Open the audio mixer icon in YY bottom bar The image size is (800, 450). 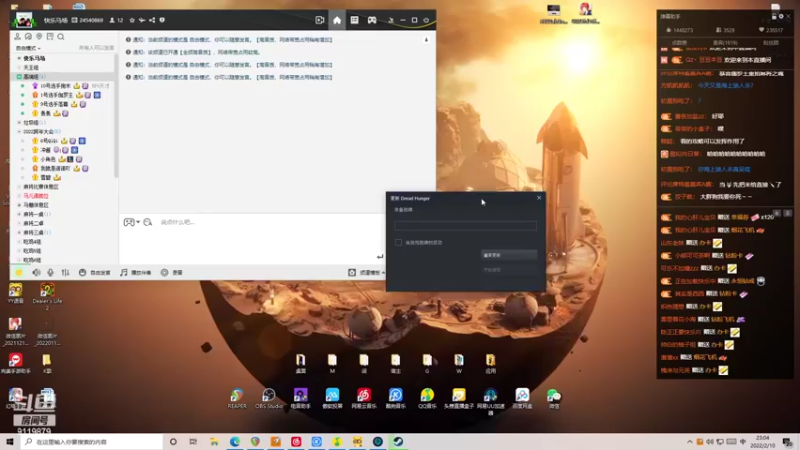65,272
